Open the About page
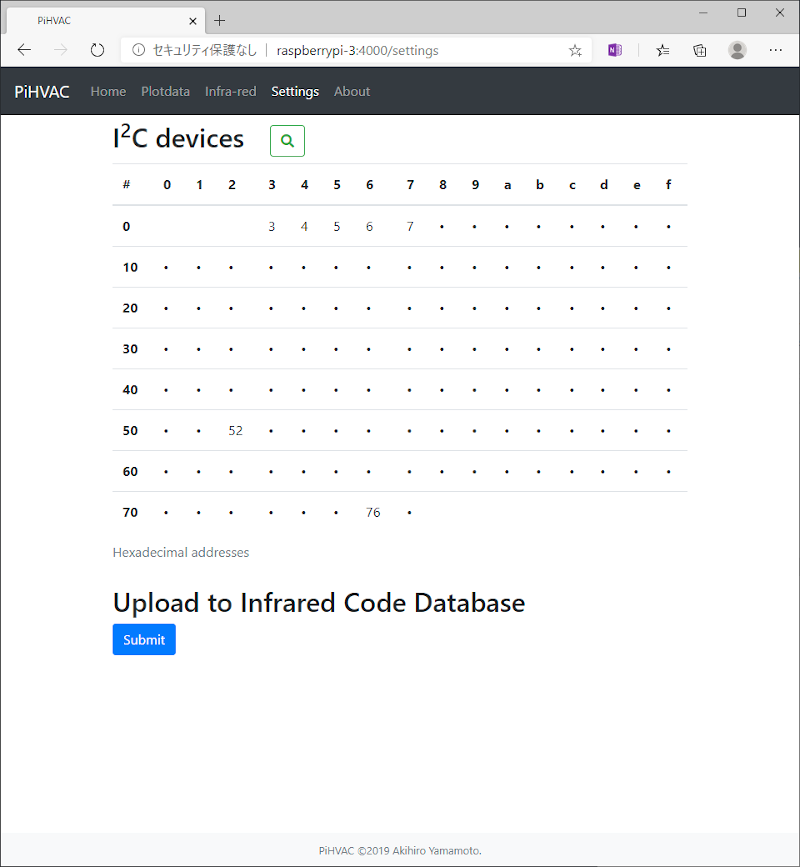The height and width of the screenshot is (867, 800). point(352,91)
